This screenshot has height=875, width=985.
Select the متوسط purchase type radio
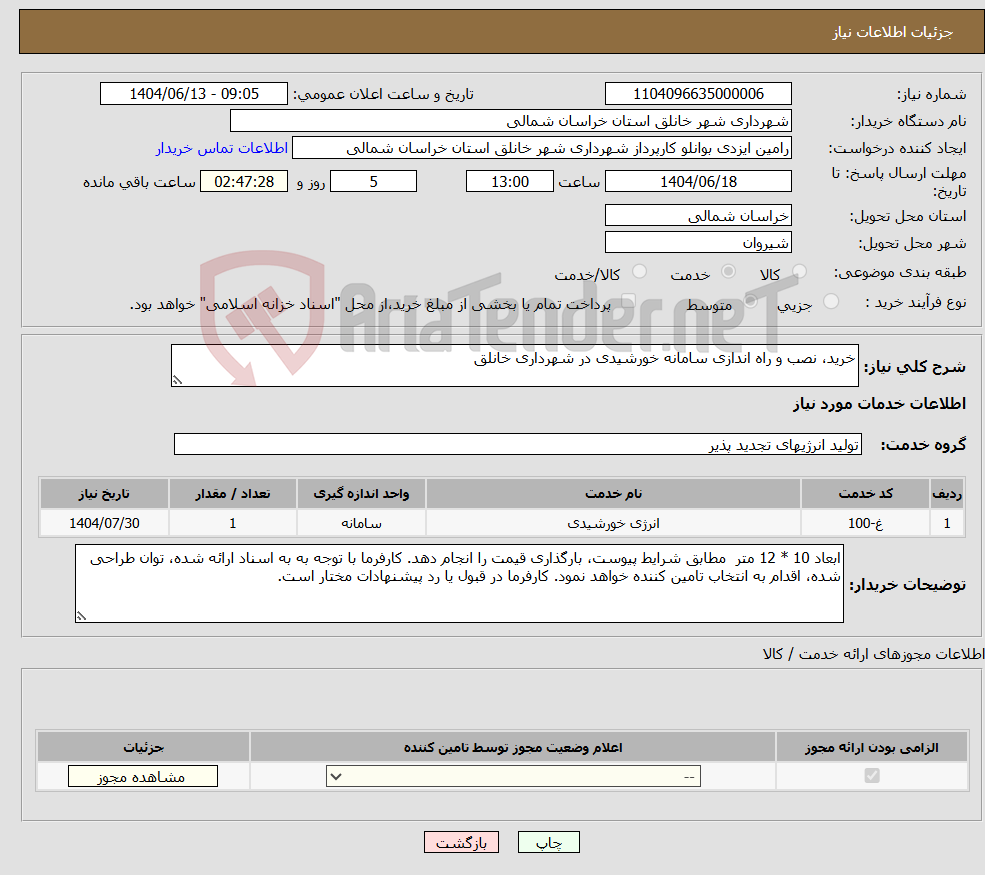[x=751, y=301]
